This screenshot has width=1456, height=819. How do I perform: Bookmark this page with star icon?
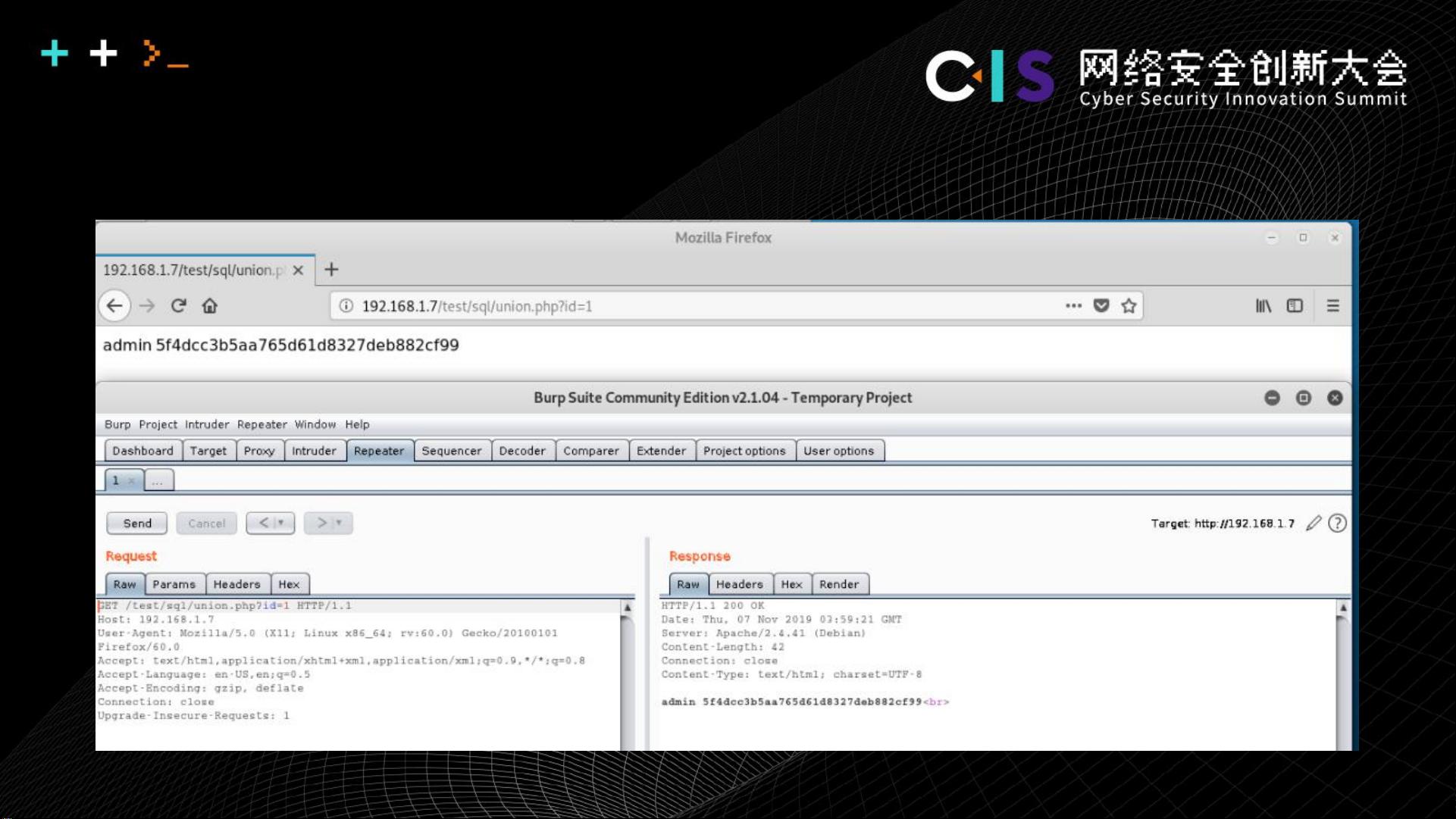coord(1129,306)
